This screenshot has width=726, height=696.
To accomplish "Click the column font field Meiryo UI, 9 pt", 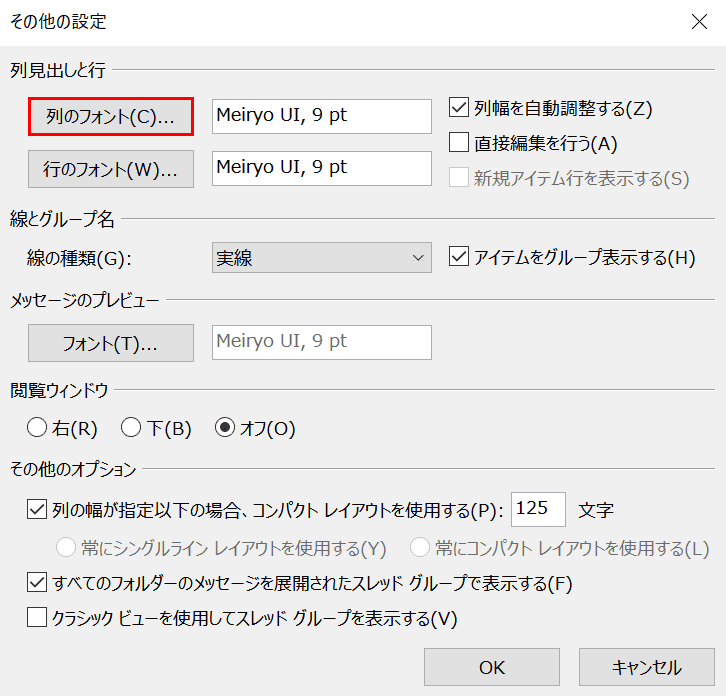I will point(322,116).
